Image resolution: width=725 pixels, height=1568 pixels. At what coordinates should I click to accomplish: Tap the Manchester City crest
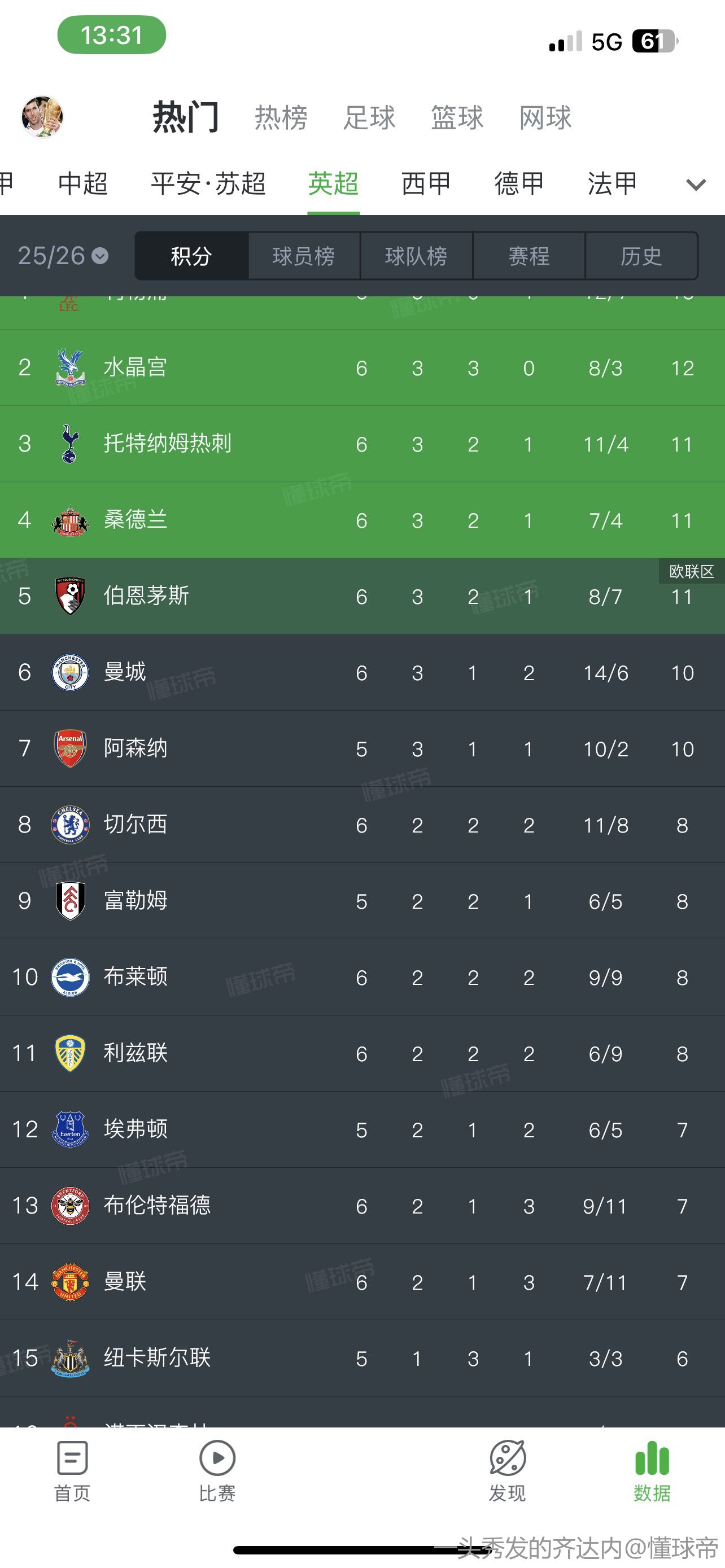point(70,673)
